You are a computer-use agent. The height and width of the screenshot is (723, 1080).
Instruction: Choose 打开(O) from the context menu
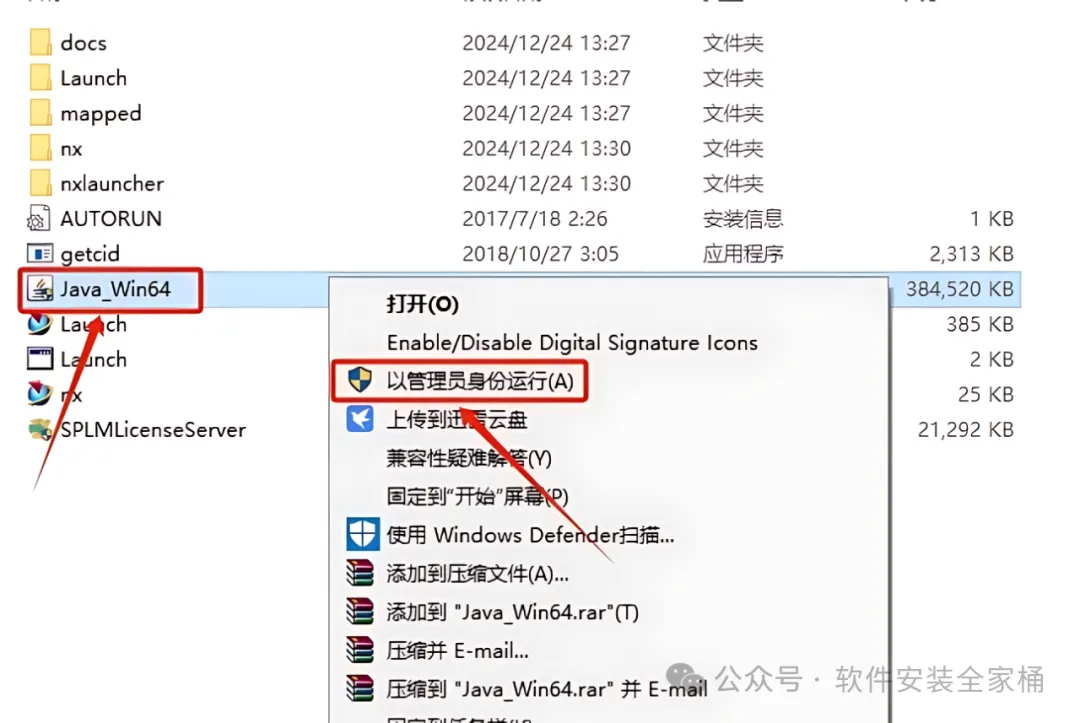click(x=422, y=304)
